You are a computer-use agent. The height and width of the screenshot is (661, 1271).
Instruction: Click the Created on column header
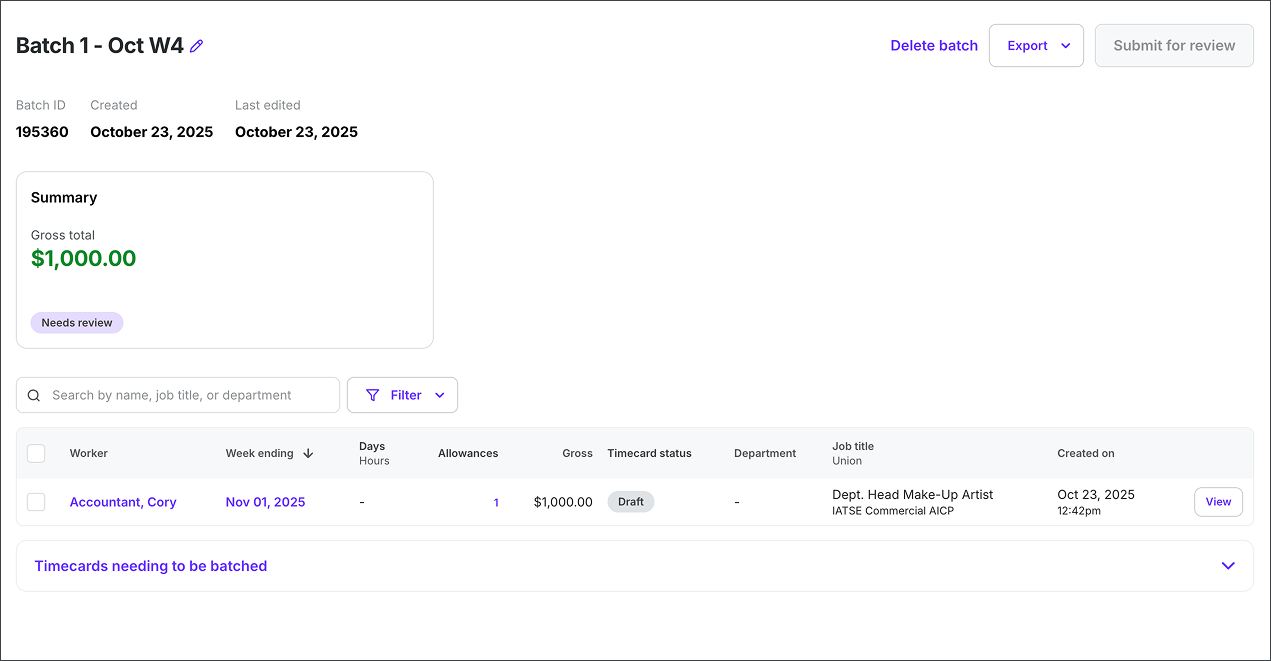1086,453
